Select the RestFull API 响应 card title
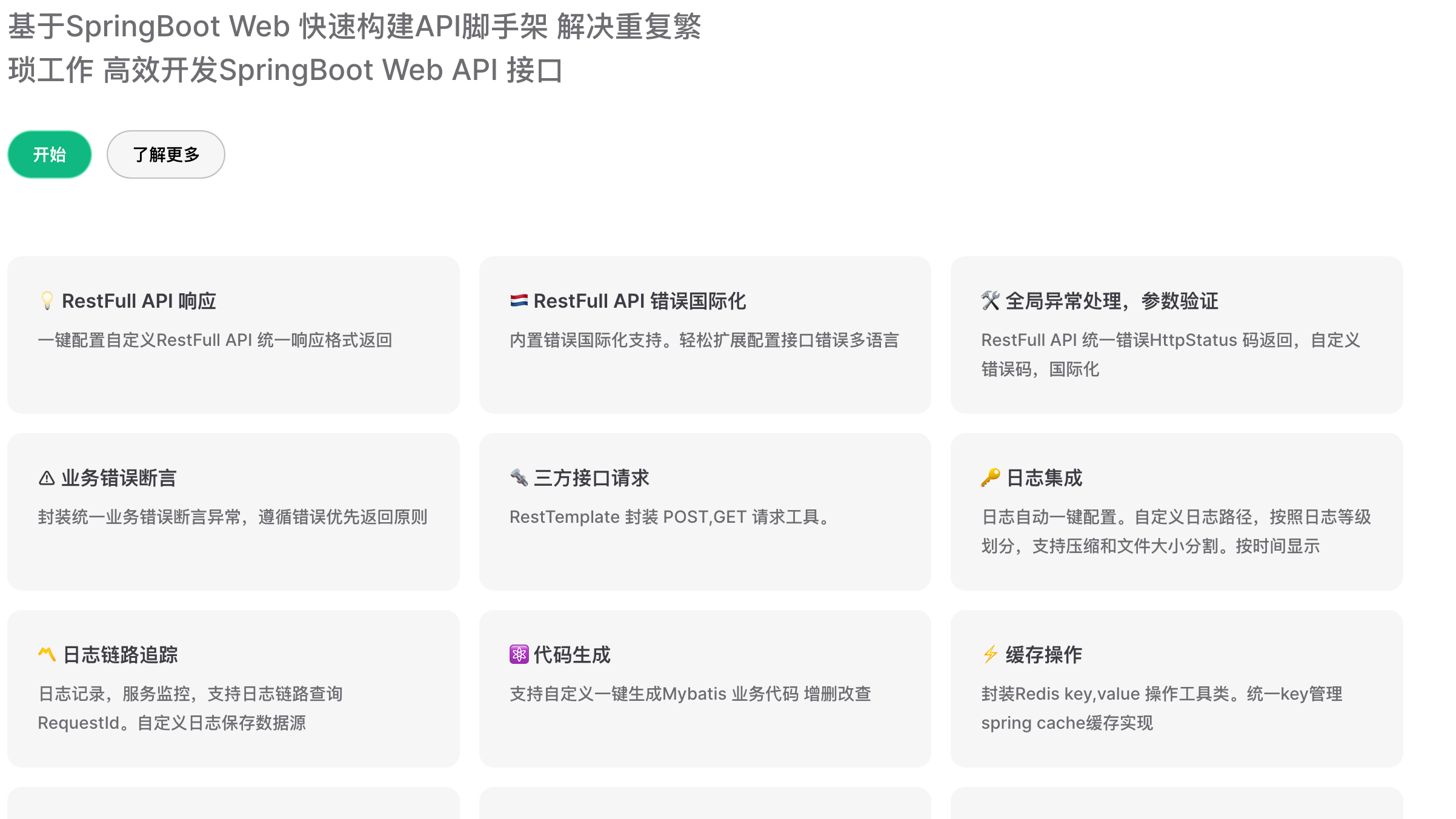1456x819 pixels. 139,301
